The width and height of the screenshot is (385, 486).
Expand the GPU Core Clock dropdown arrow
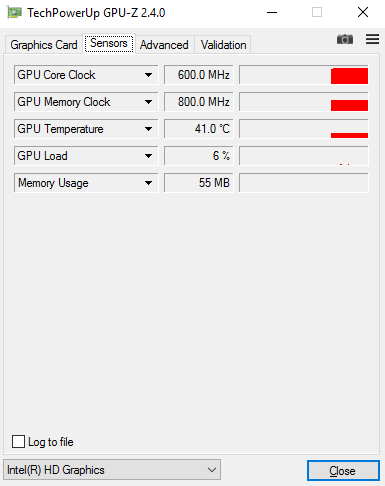click(148, 75)
